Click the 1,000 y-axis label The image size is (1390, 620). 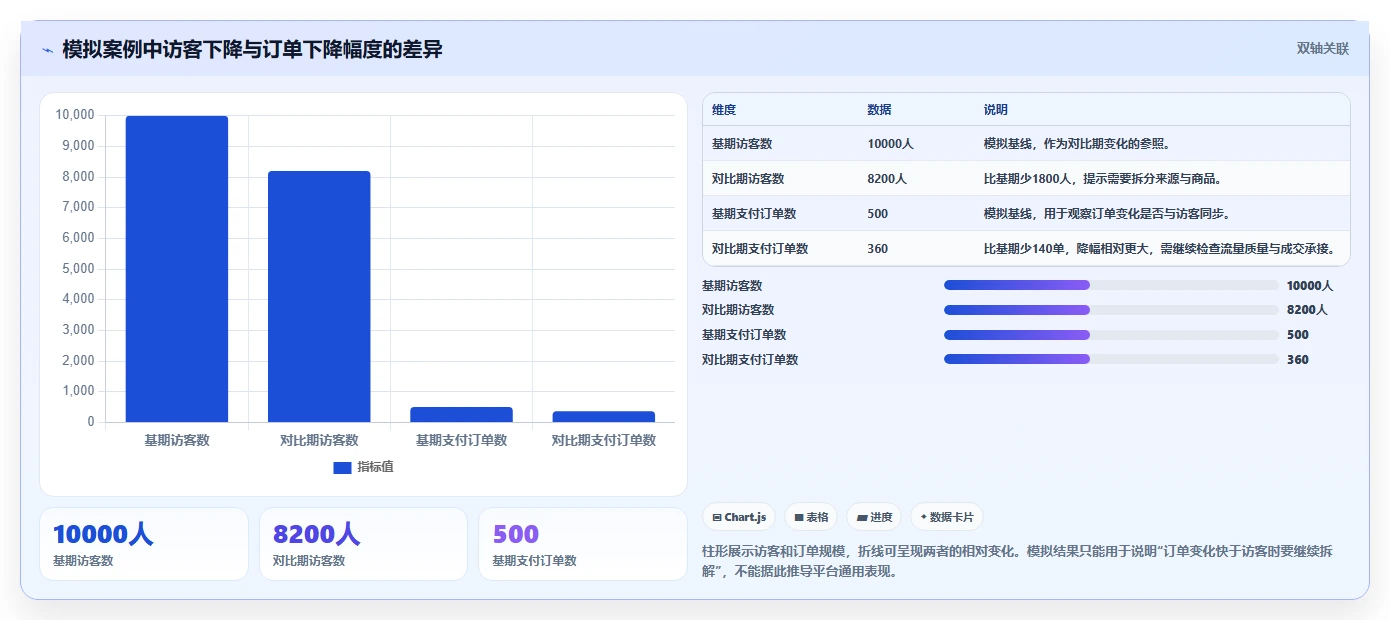click(78, 391)
